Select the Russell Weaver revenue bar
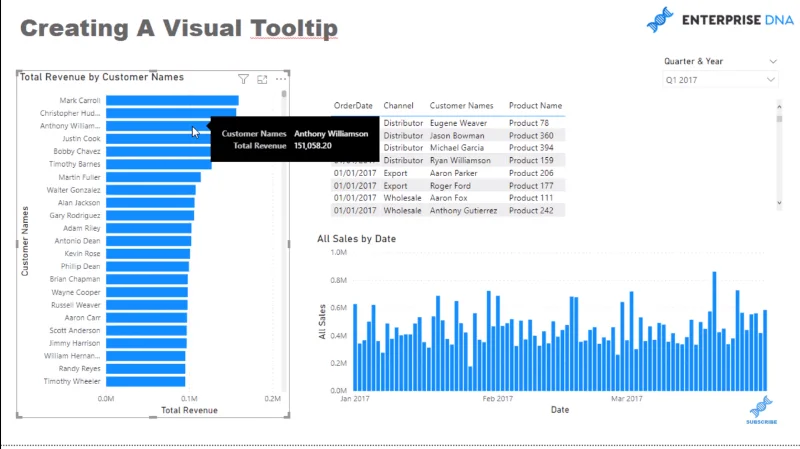 point(146,305)
